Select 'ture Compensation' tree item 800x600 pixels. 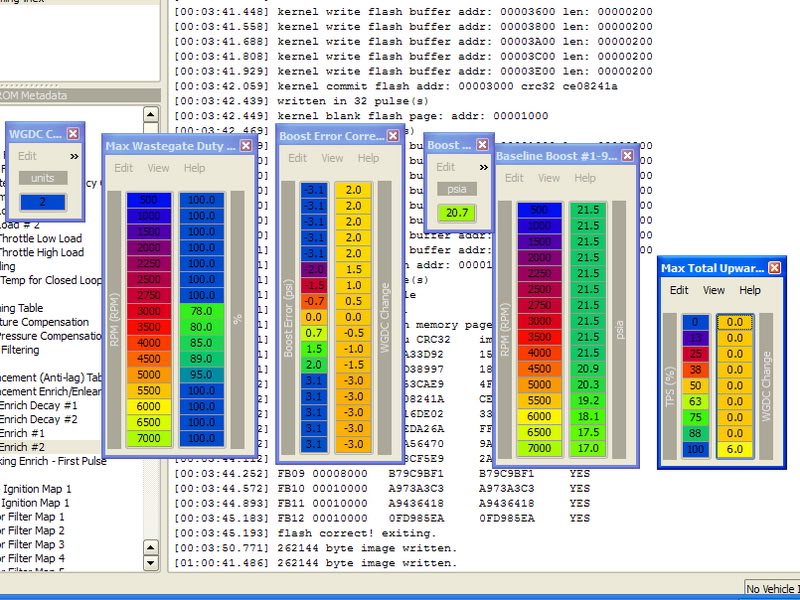click(x=44, y=322)
